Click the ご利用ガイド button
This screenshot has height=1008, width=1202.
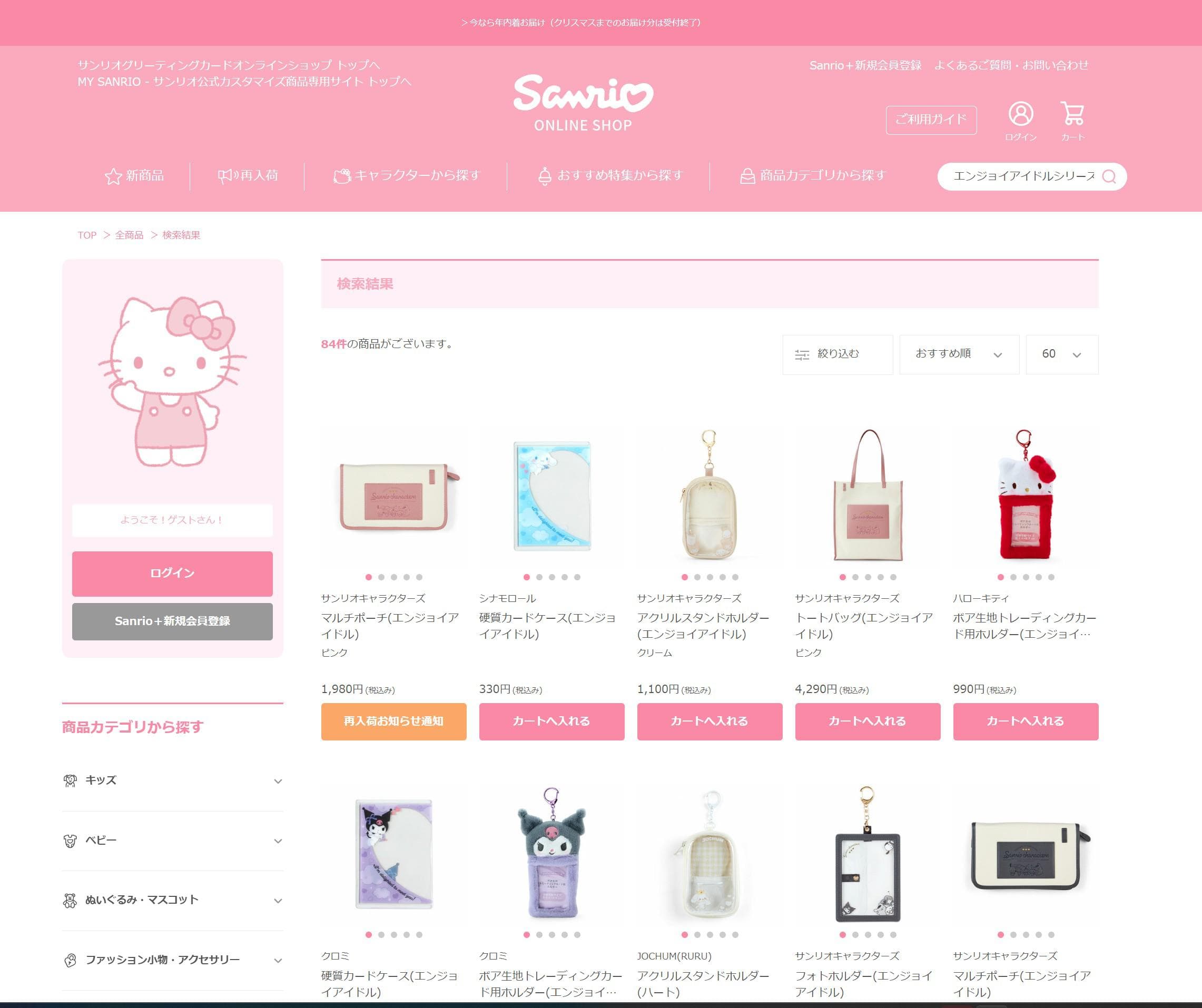tap(931, 120)
